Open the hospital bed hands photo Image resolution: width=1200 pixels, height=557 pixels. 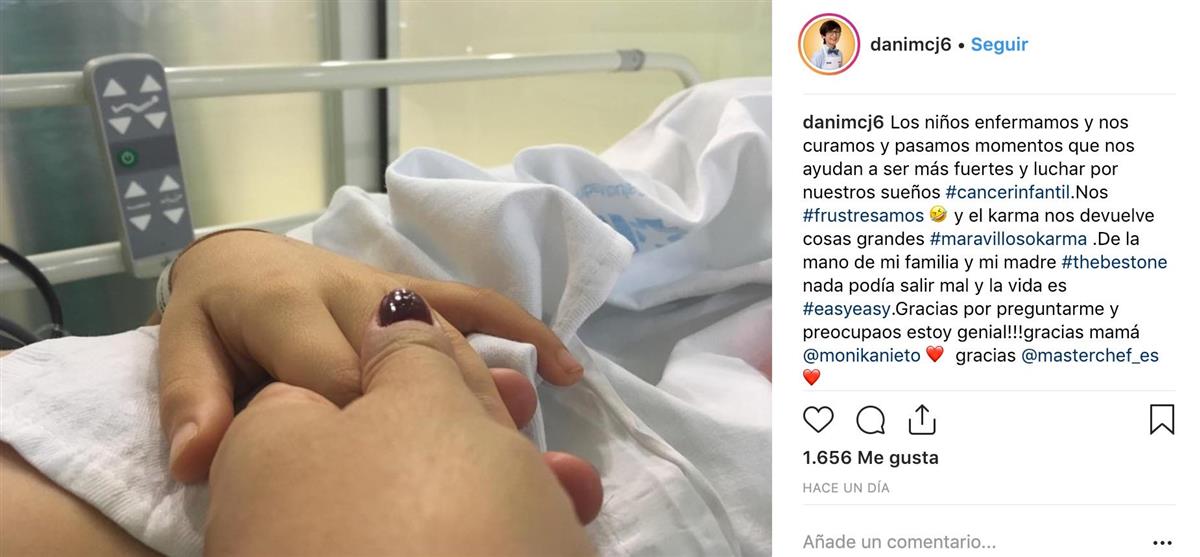pos(386,278)
